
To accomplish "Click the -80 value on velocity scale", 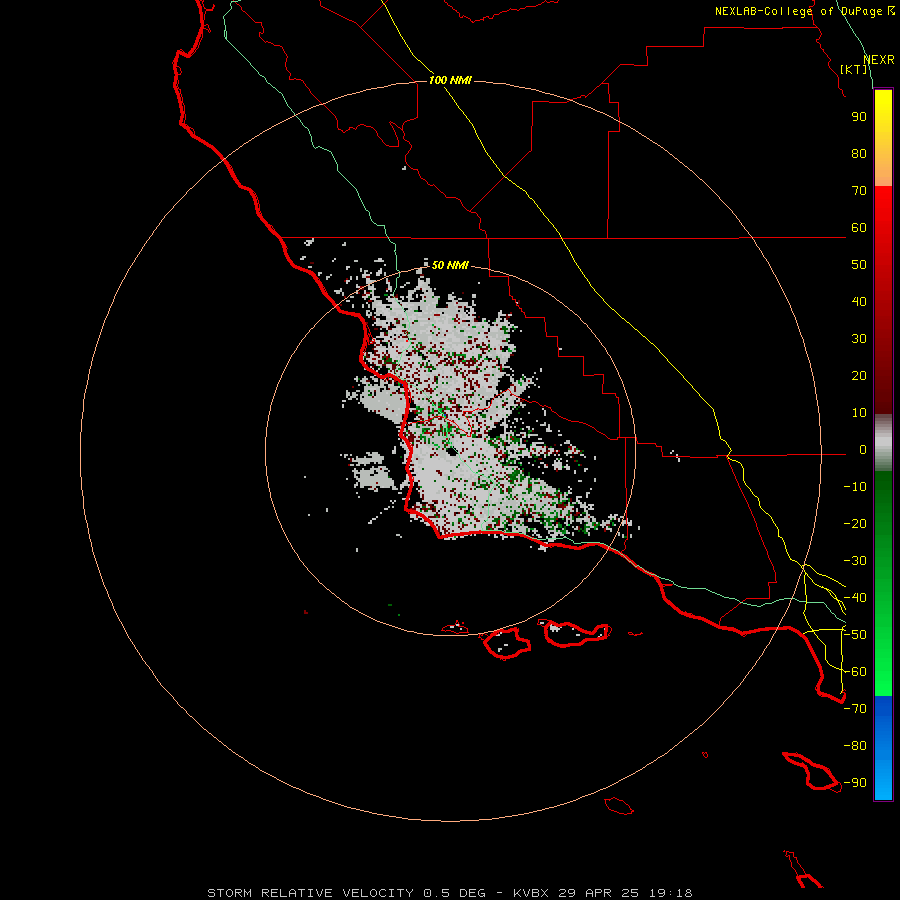I will pos(855,746).
